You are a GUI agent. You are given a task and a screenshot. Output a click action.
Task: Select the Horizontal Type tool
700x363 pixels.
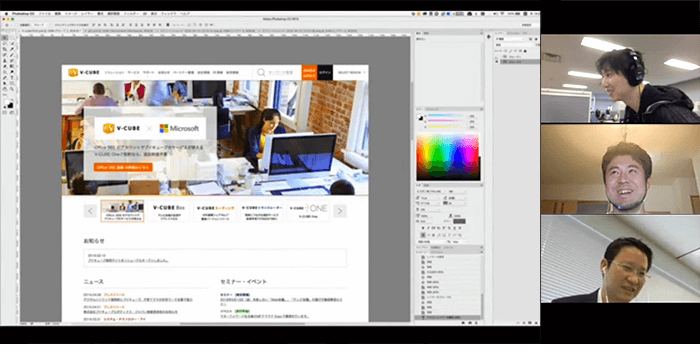[x=12, y=77]
